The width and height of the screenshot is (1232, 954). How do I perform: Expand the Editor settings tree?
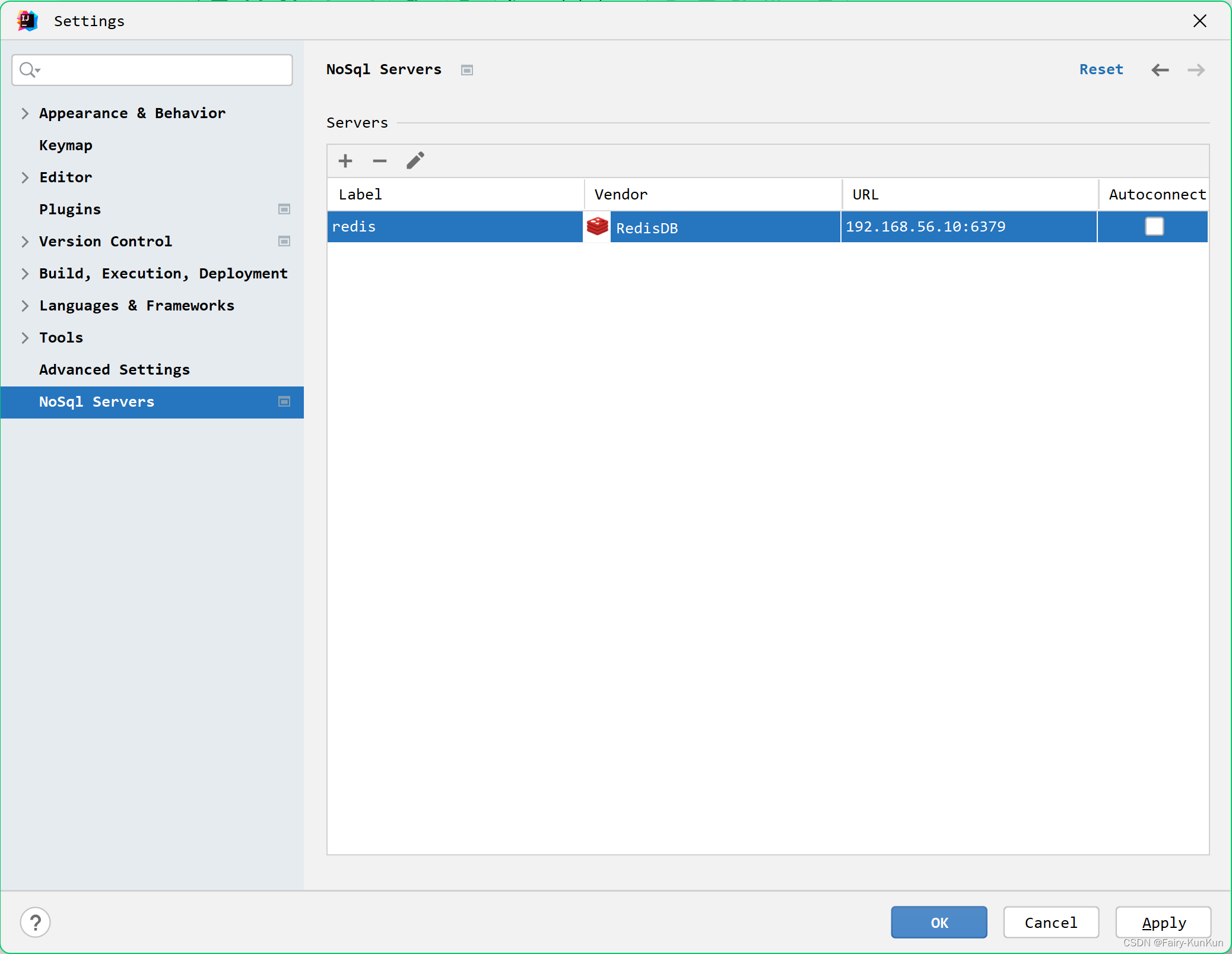tap(25, 178)
